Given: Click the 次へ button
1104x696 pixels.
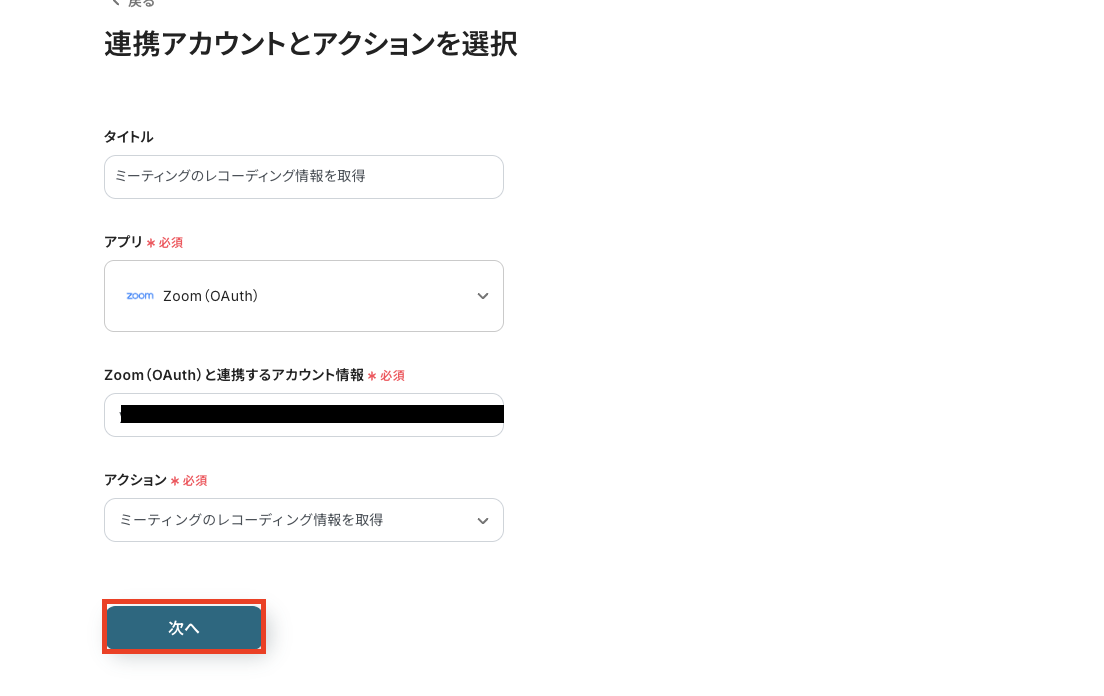Looking at the screenshot, I should point(184,627).
